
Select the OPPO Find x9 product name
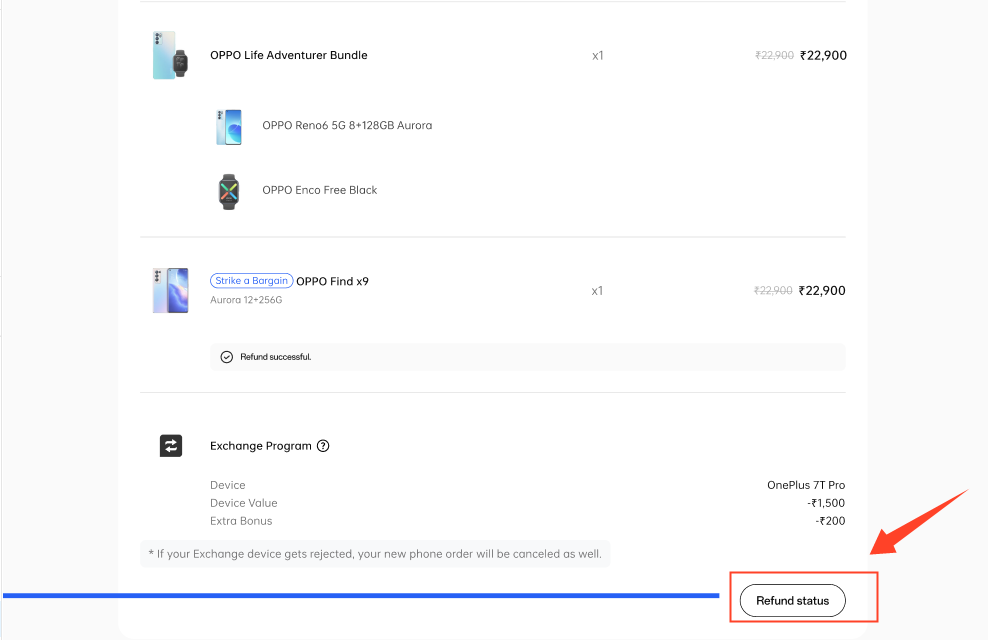[332, 282]
